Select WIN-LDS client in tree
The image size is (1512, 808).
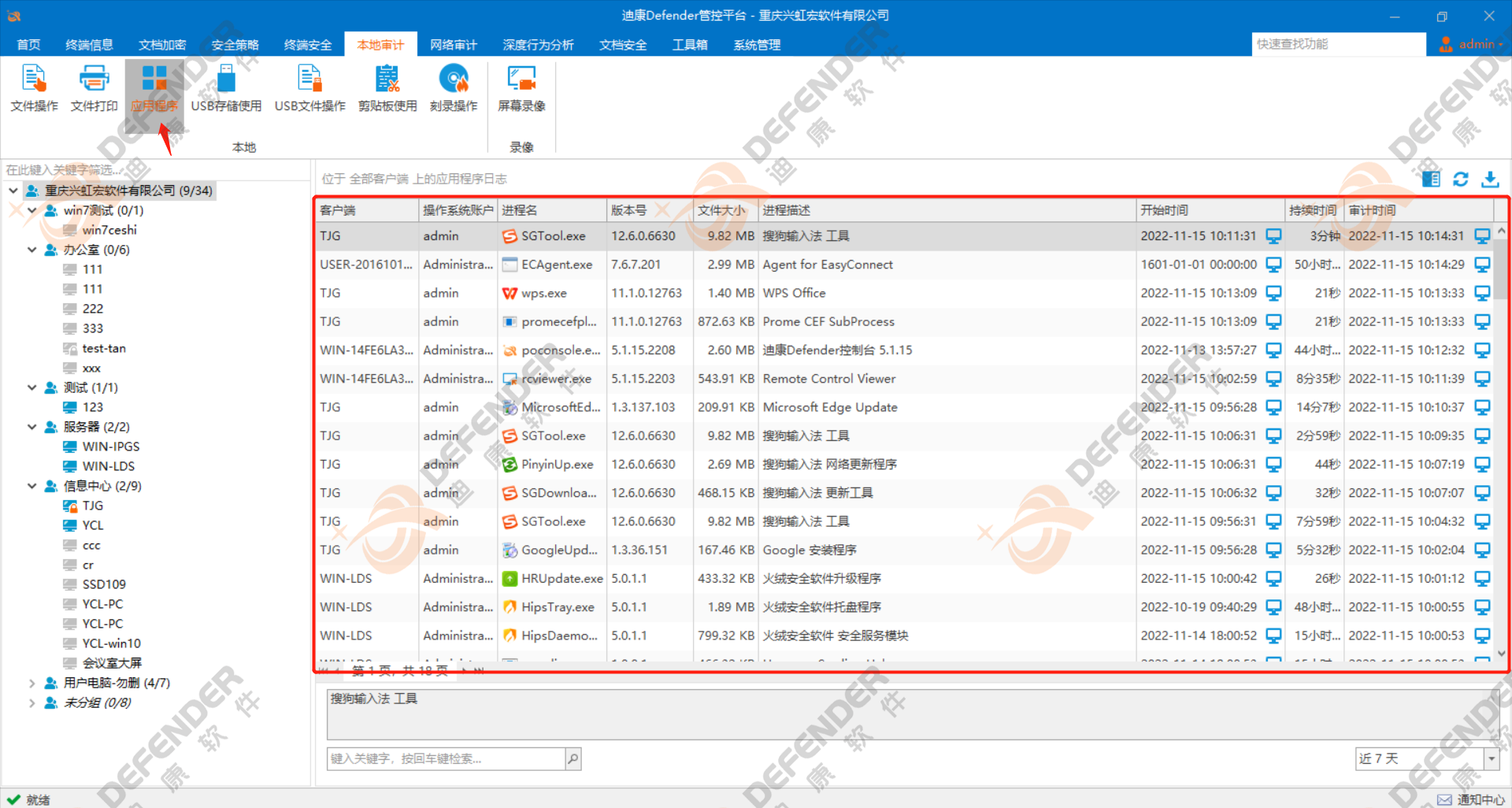click(109, 466)
